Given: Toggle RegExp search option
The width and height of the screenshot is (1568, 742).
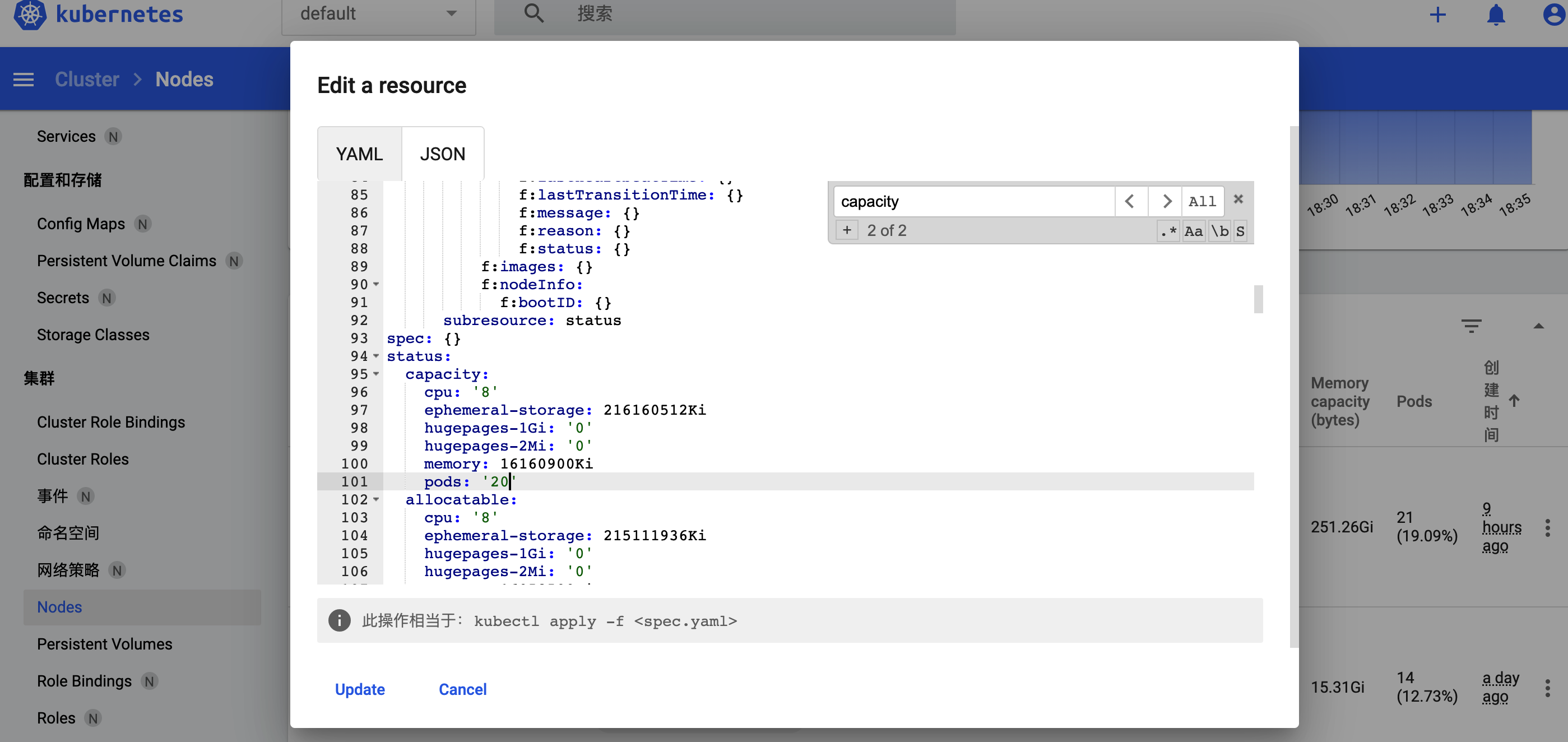Looking at the screenshot, I should 1167,231.
